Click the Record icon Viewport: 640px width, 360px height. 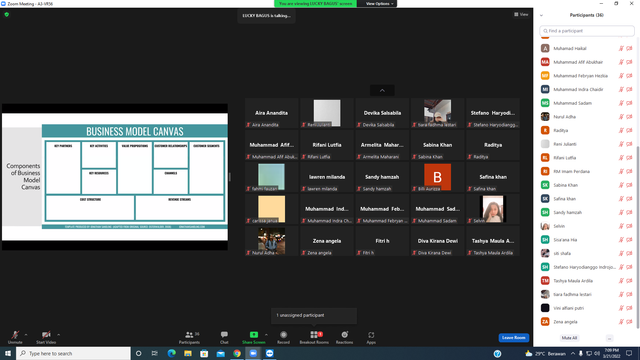(283, 335)
